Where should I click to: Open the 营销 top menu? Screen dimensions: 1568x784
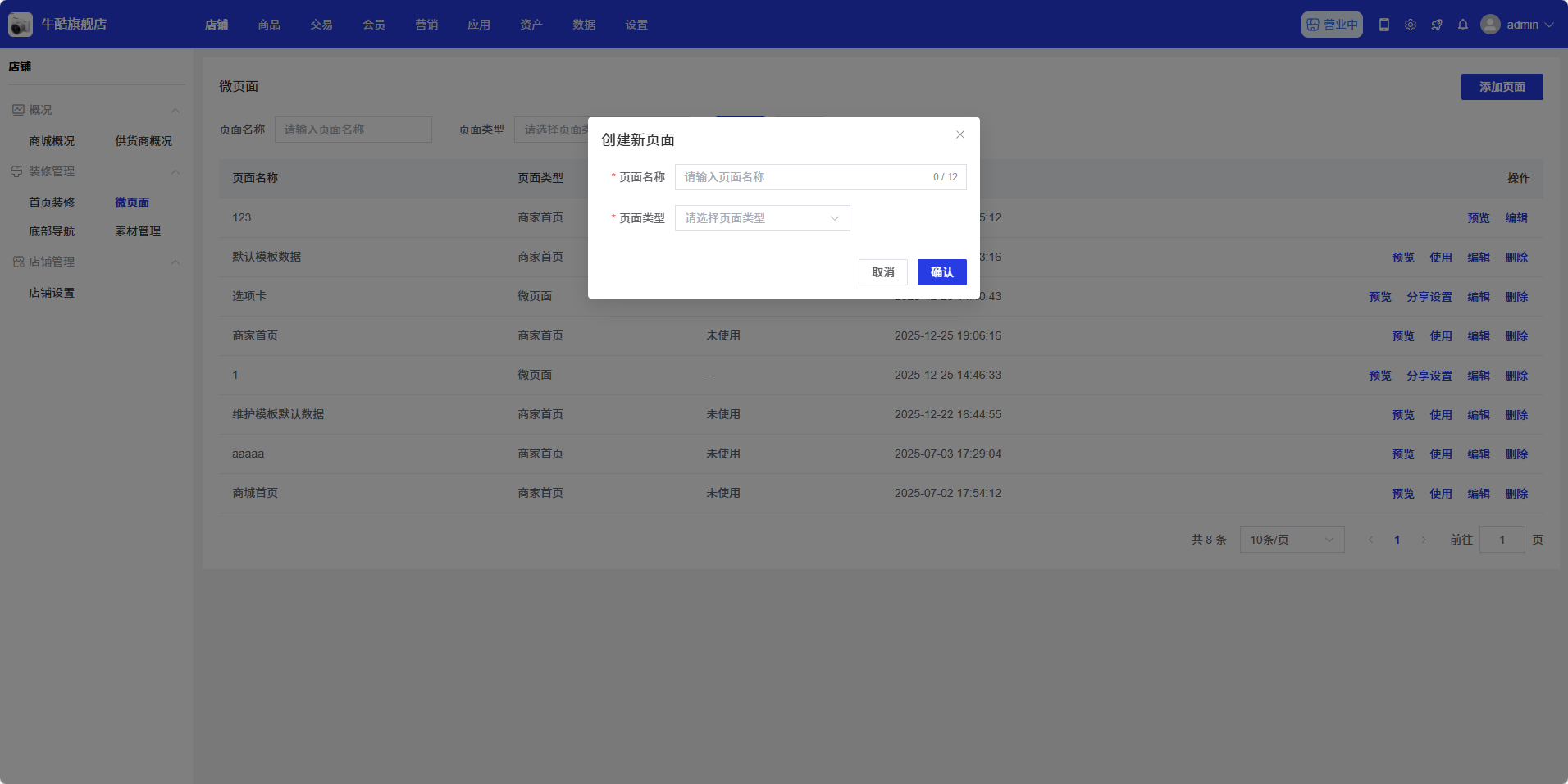coord(426,25)
